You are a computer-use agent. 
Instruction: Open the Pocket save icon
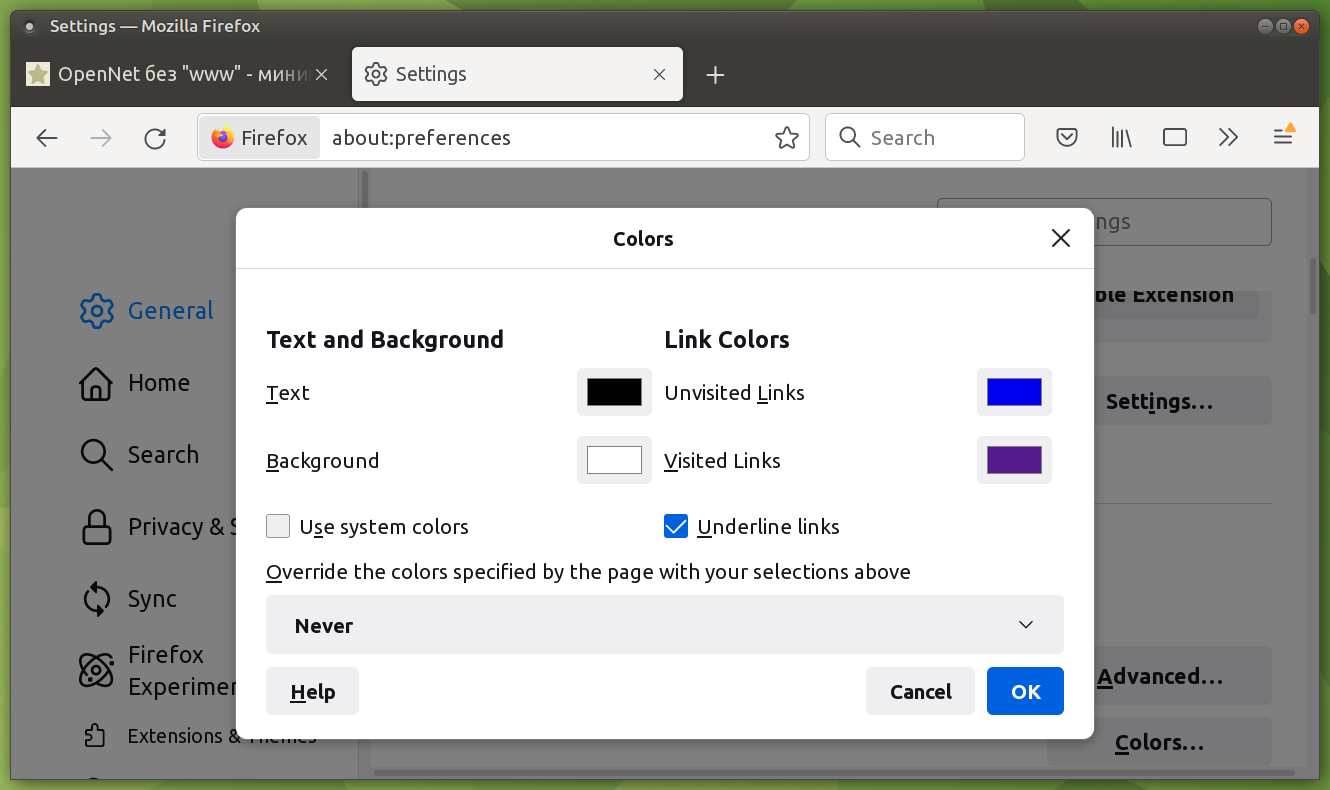click(1067, 138)
